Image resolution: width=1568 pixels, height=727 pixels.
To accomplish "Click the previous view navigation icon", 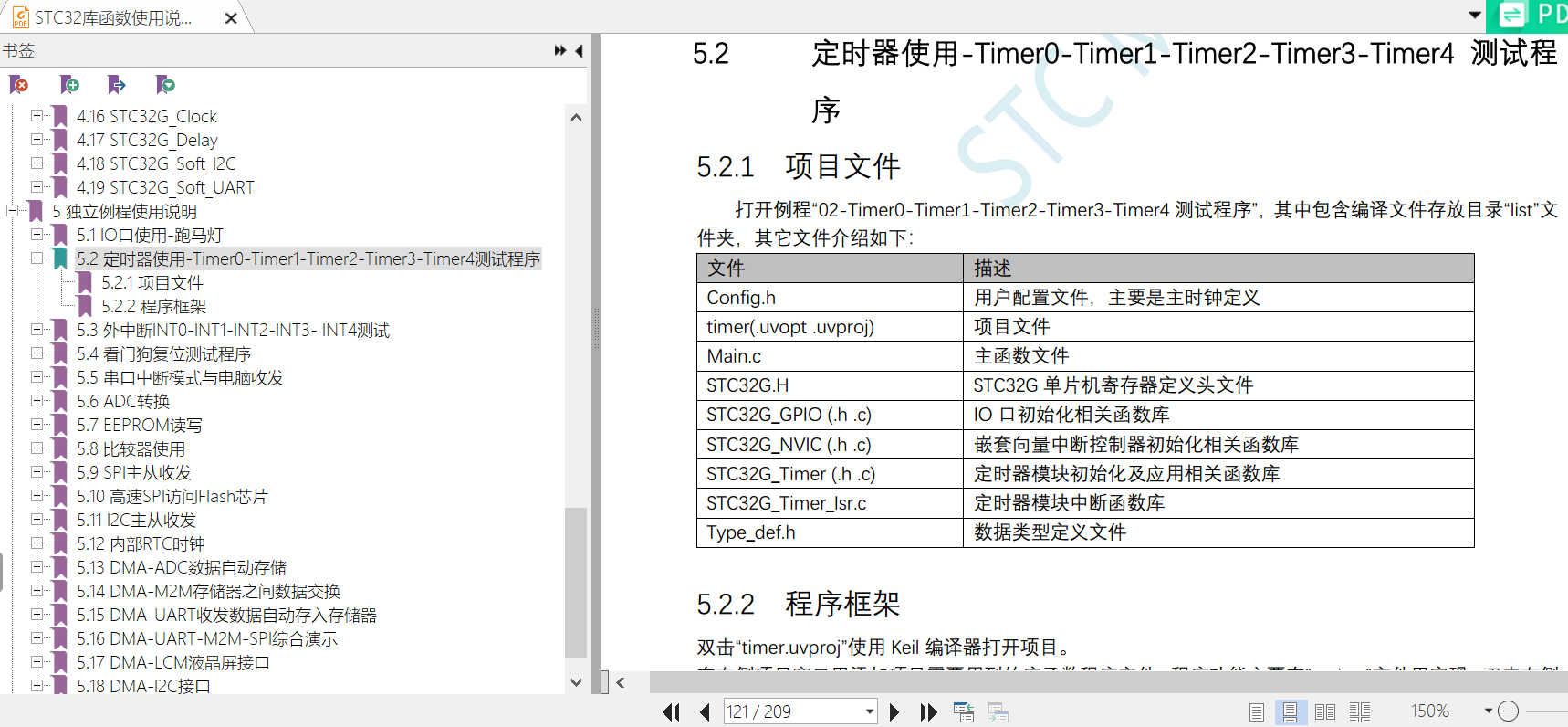I will [x=964, y=712].
